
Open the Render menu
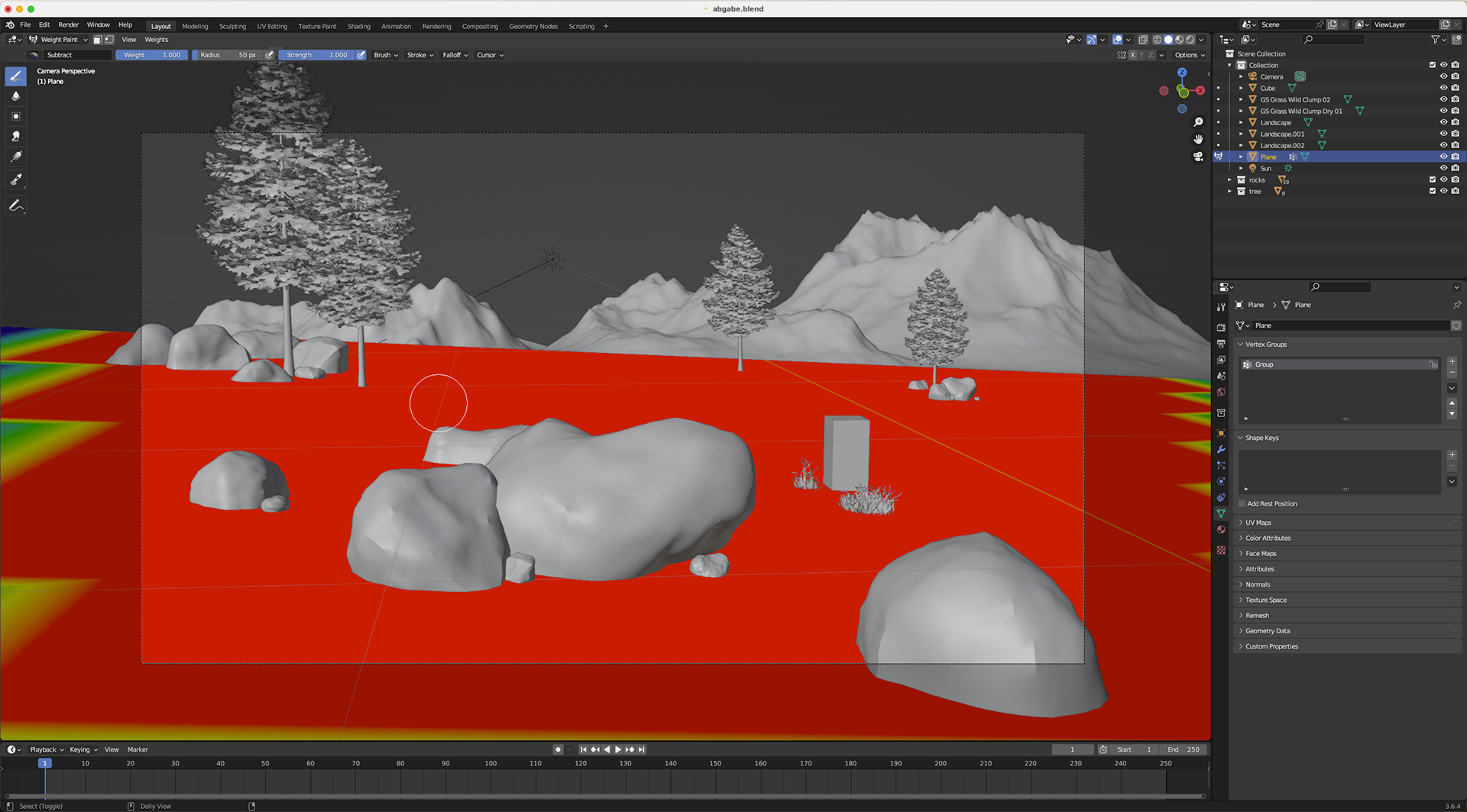coord(69,24)
